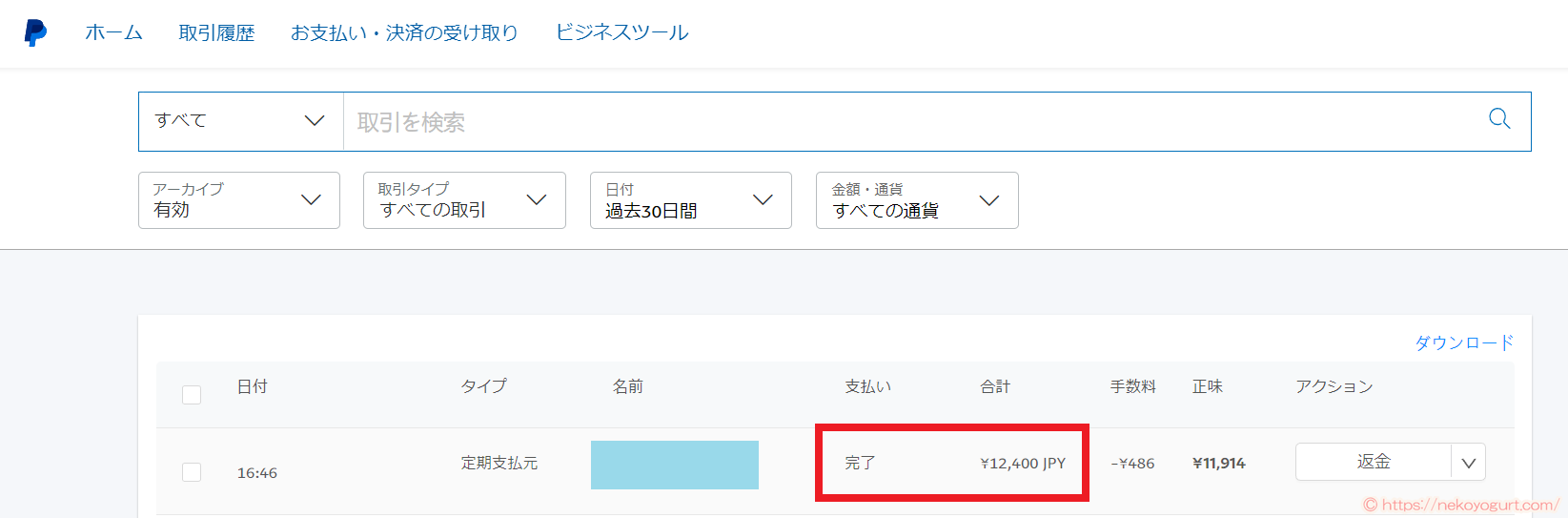Click the 日付 column header
The height and width of the screenshot is (518, 1568).
click(x=253, y=386)
